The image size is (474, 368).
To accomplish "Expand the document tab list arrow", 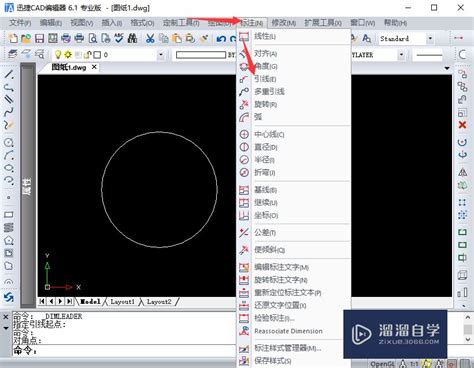I will (447, 68).
